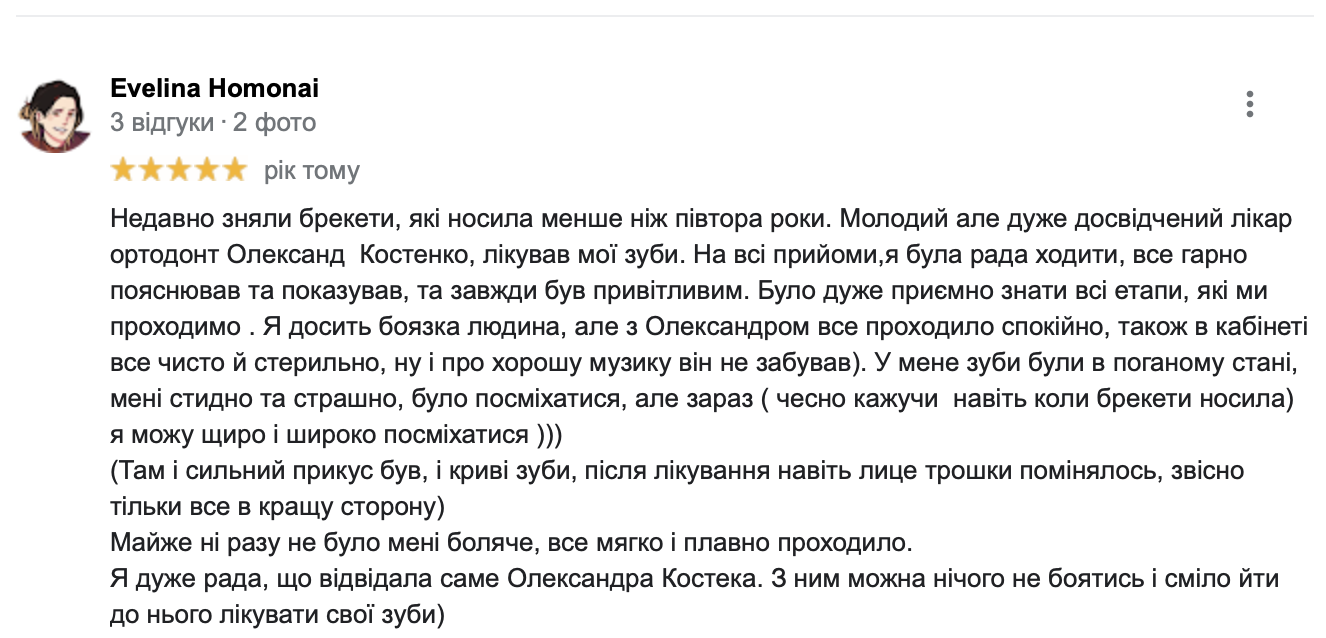Click the fifth gold rating star

click(234, 170)
